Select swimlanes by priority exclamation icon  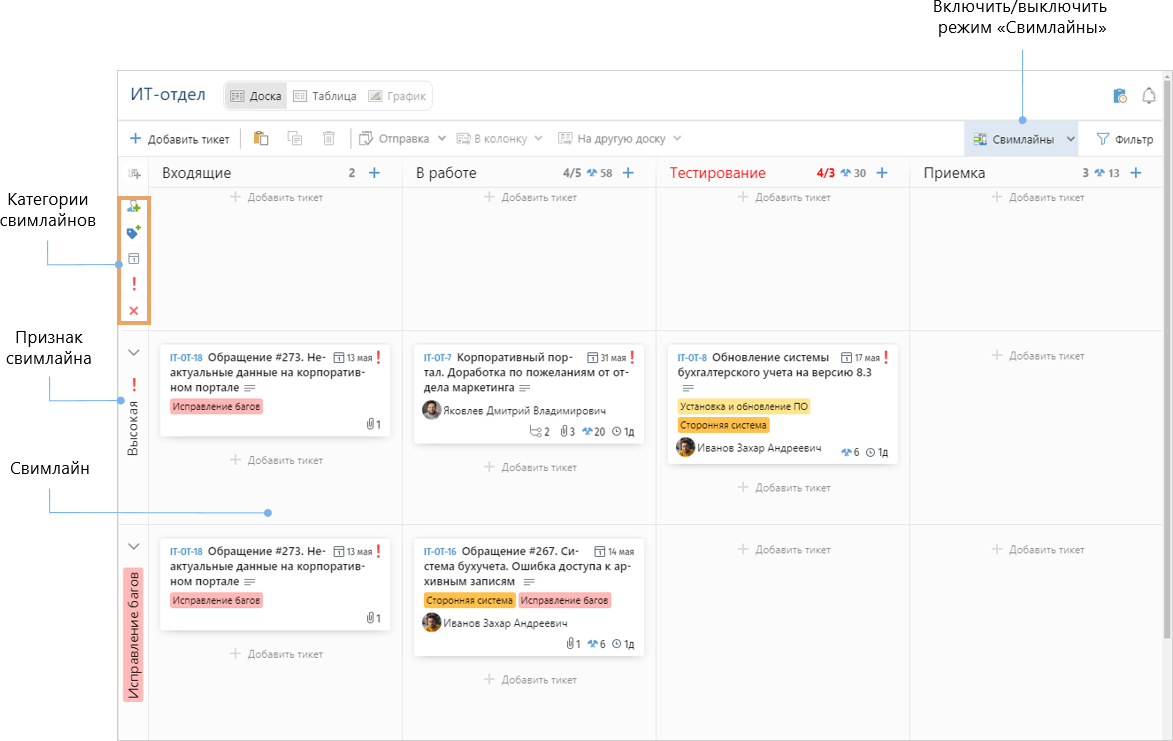pyautogui.click(x=134, y=284)
